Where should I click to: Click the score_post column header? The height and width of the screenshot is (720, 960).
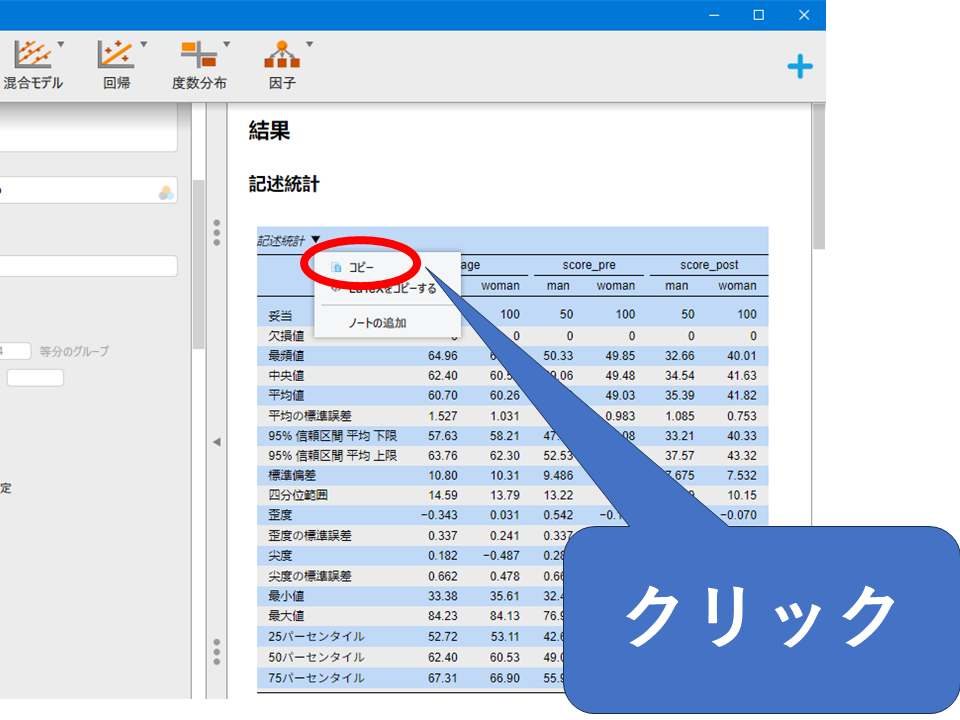point(708,265)
